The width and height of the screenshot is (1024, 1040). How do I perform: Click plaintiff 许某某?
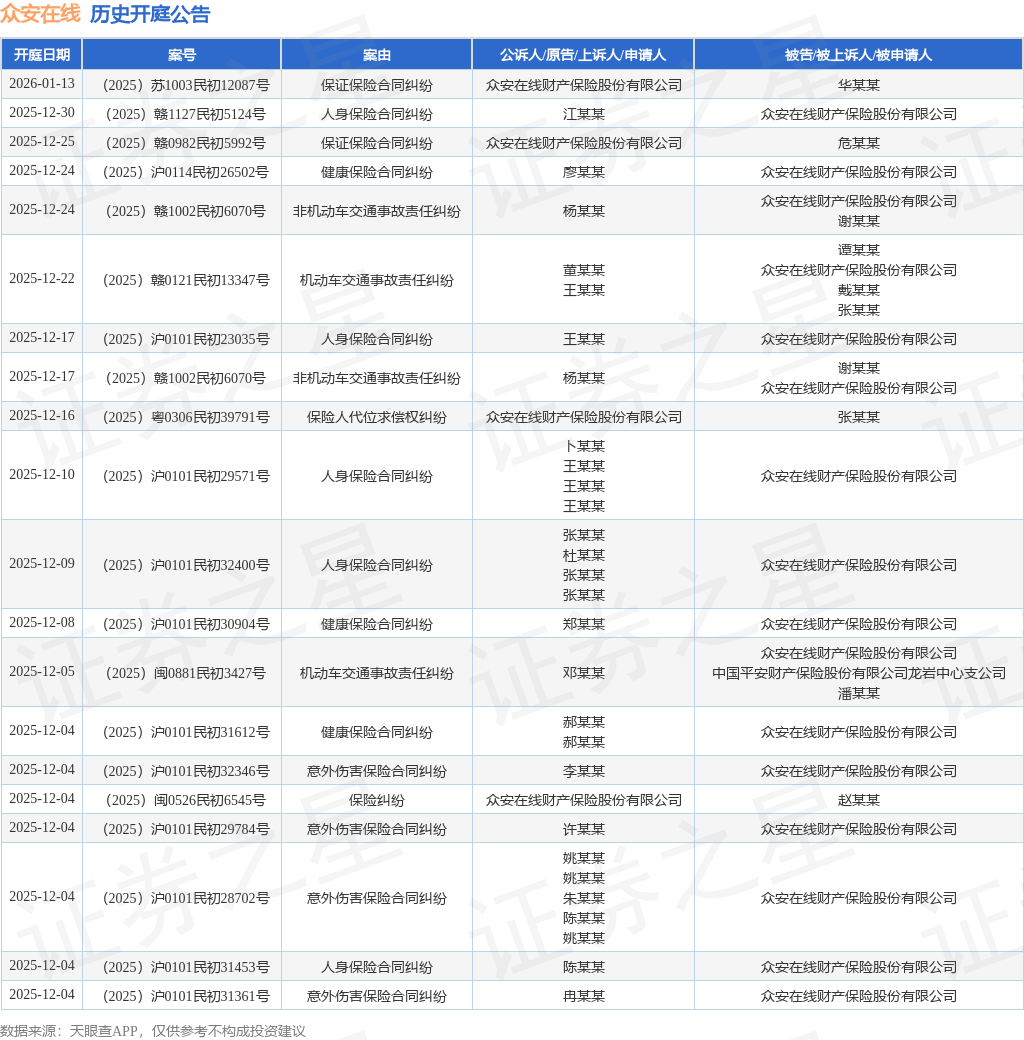coord(584,830)
